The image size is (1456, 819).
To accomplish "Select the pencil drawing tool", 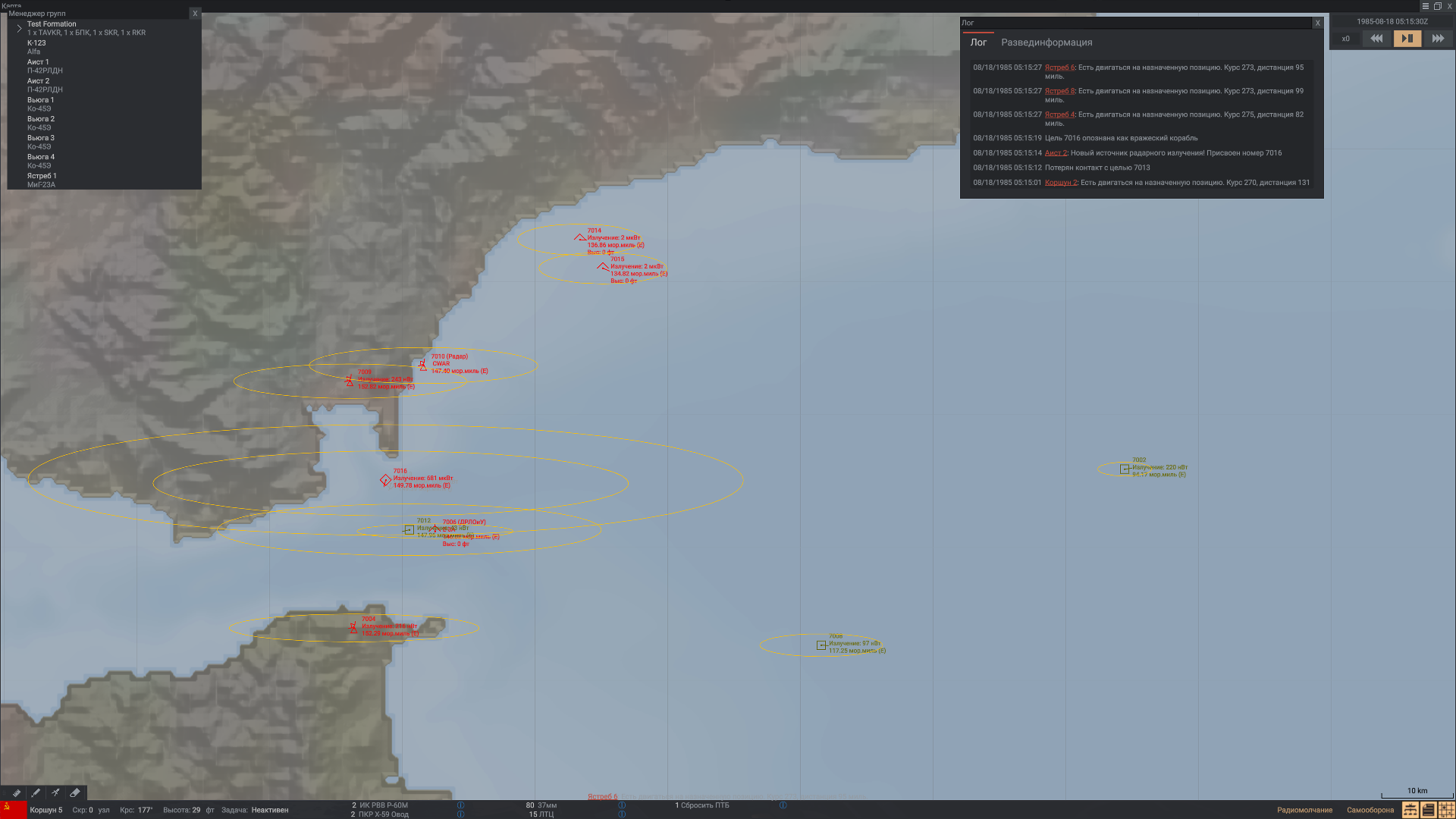I will click(36, 793).
